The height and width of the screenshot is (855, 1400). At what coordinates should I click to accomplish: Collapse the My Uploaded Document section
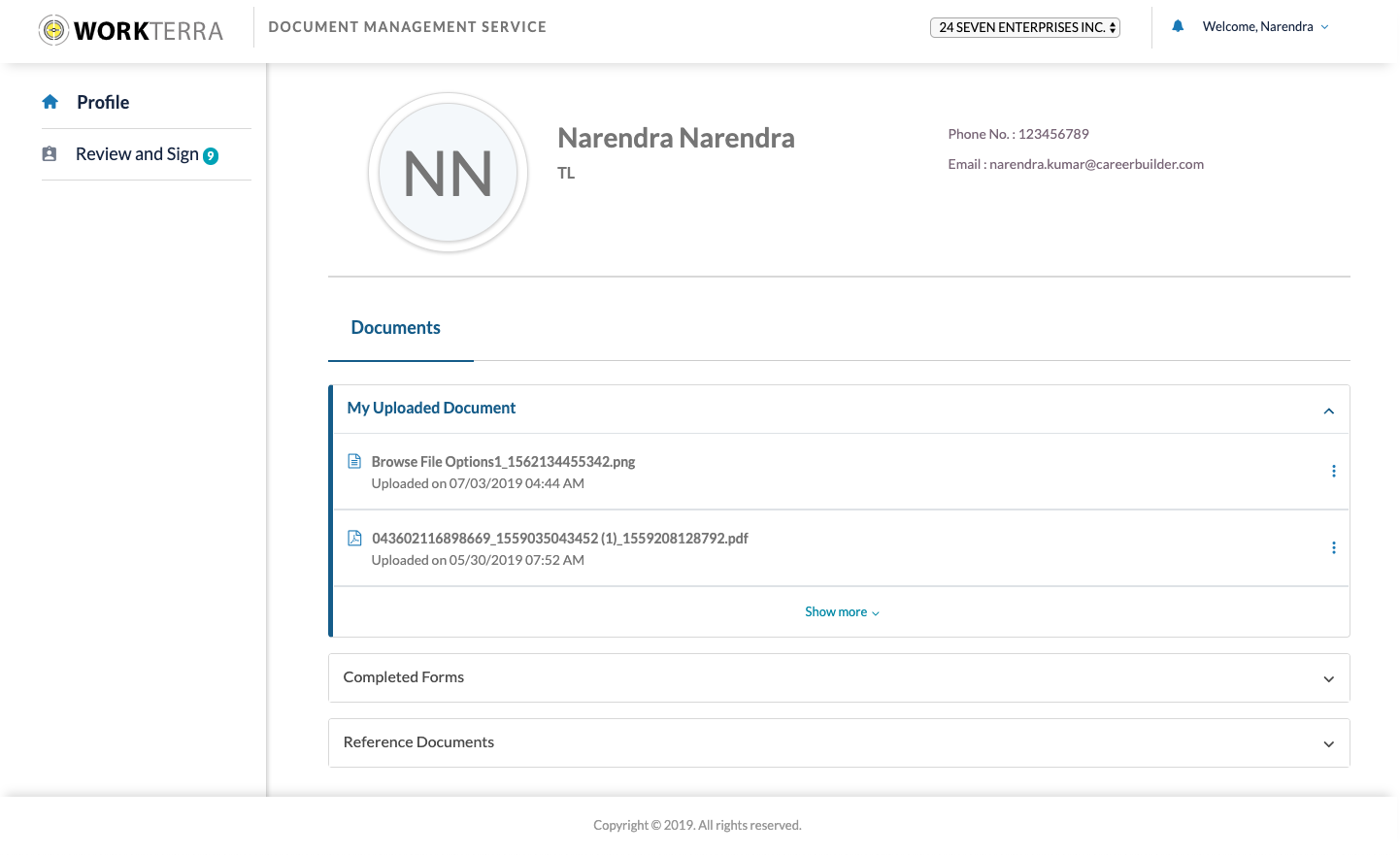(x=1328, y=411)
